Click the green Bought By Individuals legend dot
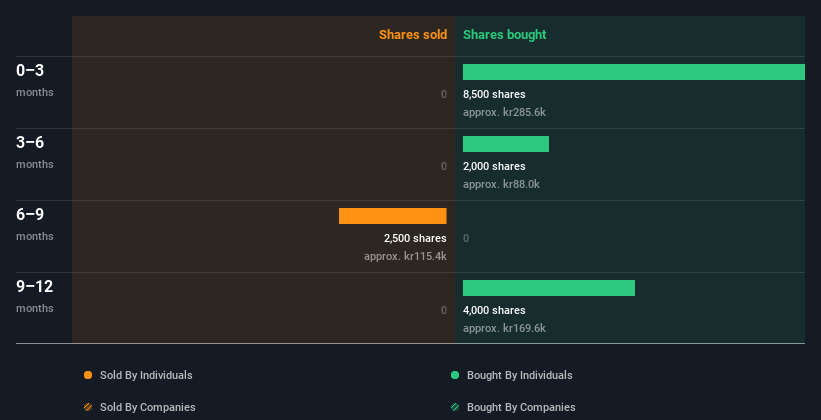The image size is (821, 420). pyautogui.click(x=455, y=375)
